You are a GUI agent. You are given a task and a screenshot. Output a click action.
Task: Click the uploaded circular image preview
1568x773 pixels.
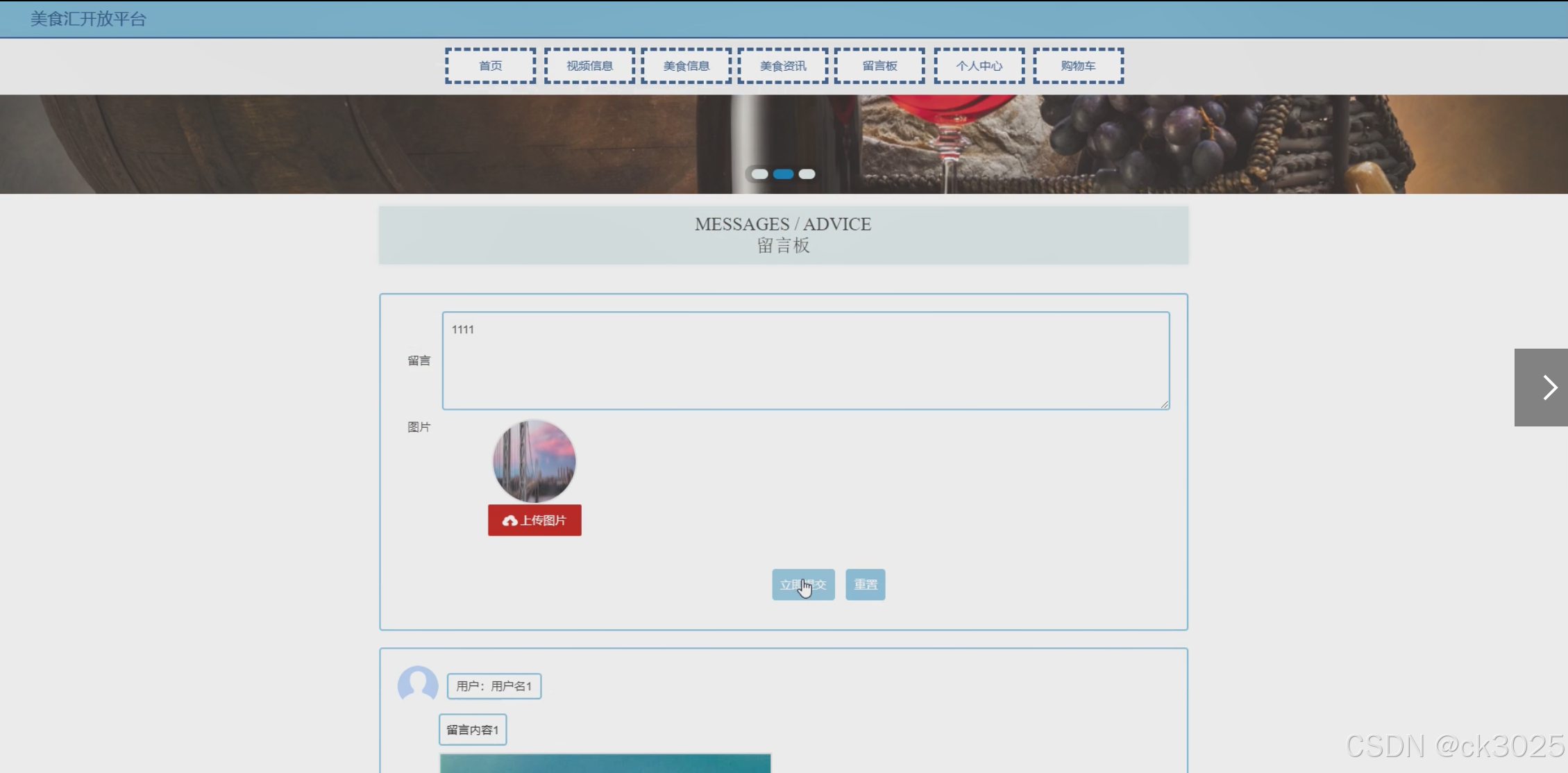point(534,461)
